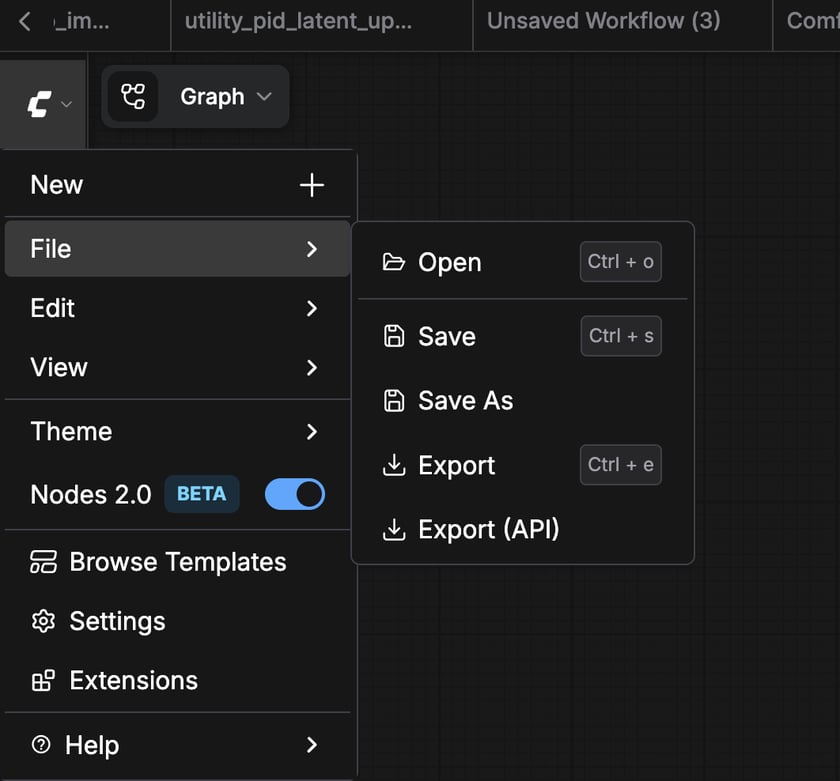The height and width of the screenshot is (781, 840).
Task: Click the Ctrl + o shortcut badge
Action: coord(620,262)
